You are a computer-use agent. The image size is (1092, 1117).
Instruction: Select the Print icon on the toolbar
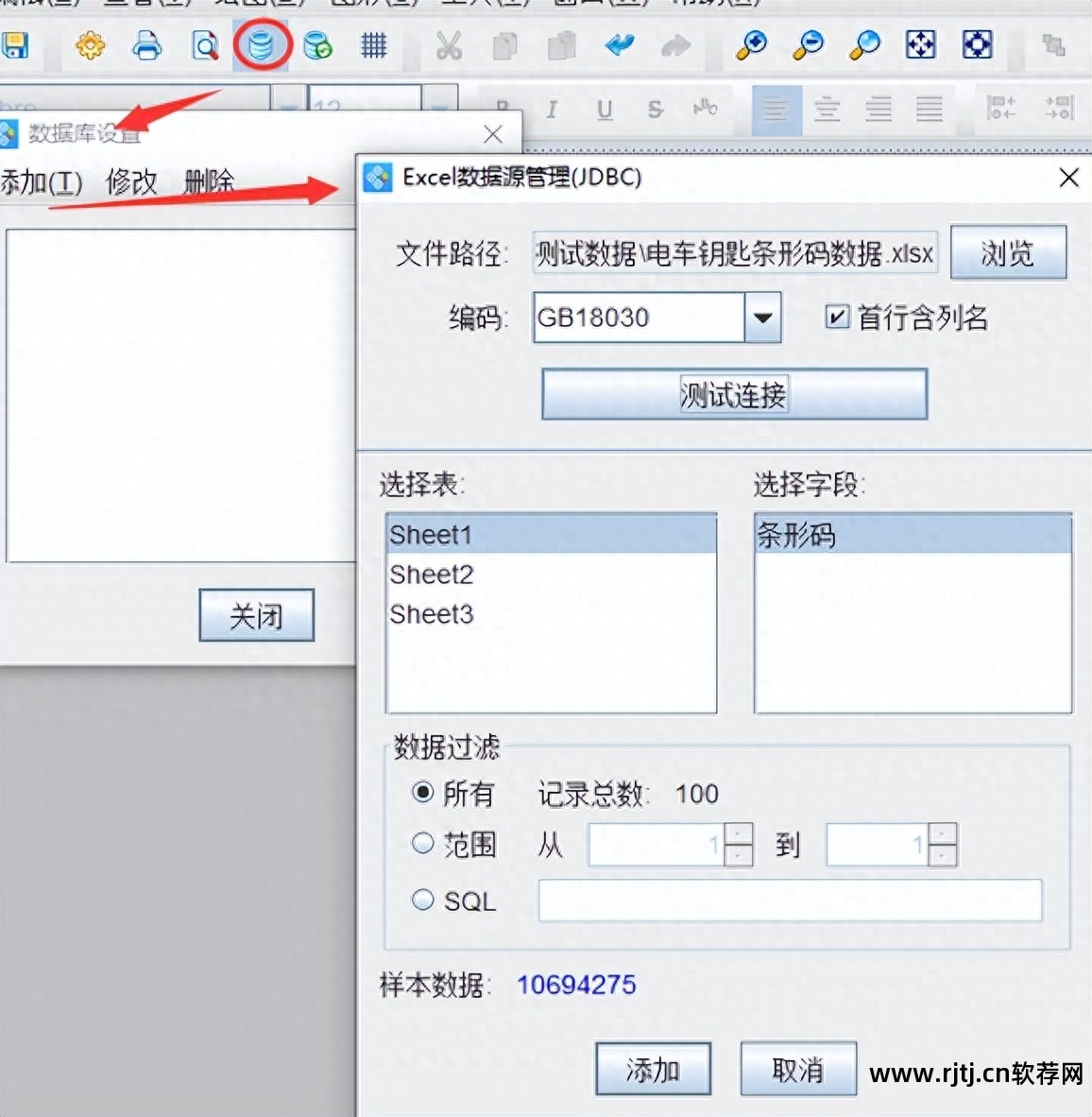tap(146, 45)
